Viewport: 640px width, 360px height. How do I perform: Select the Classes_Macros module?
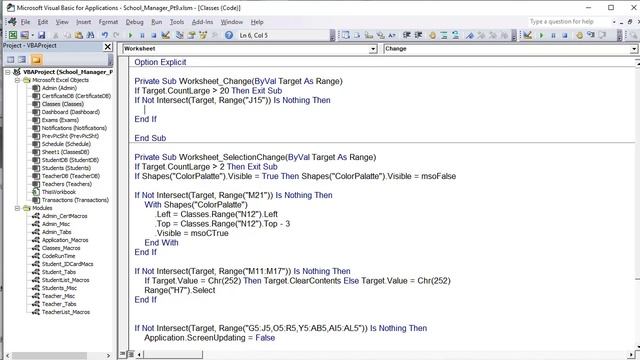[x=61, y=248]
